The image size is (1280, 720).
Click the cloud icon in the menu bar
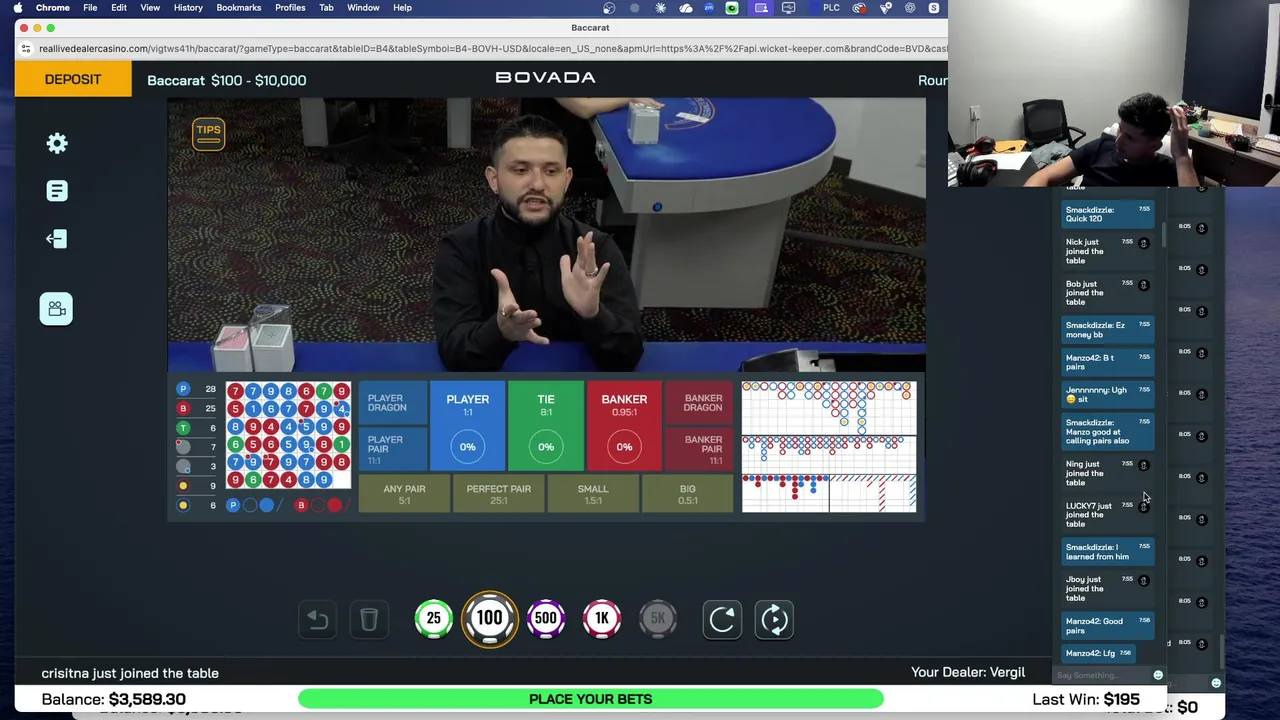tap(685, 8)
